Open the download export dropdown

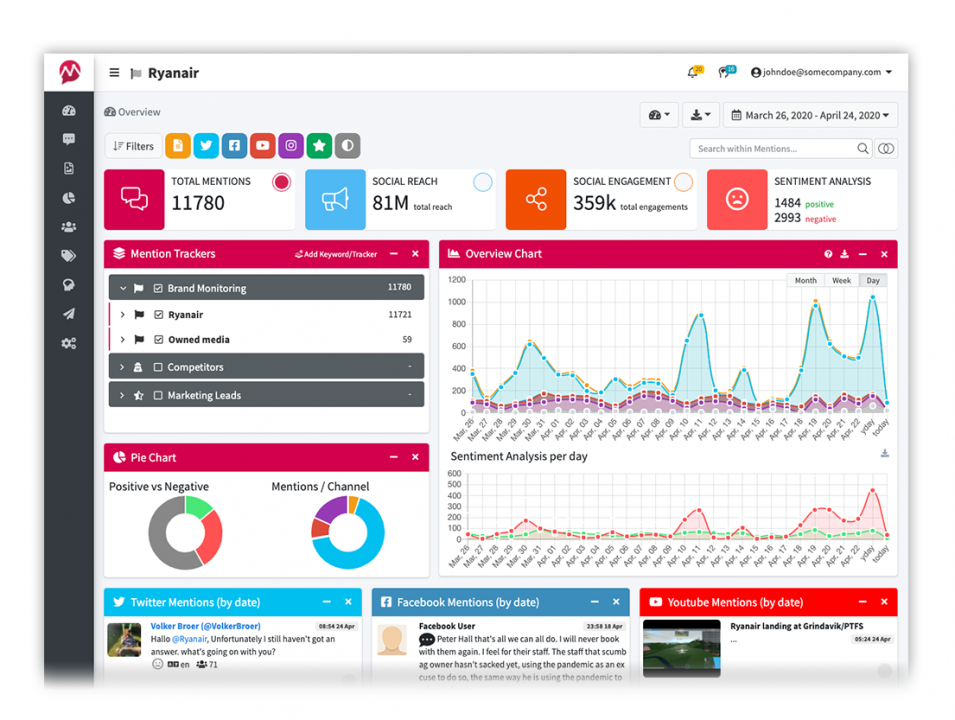point(700,115)
